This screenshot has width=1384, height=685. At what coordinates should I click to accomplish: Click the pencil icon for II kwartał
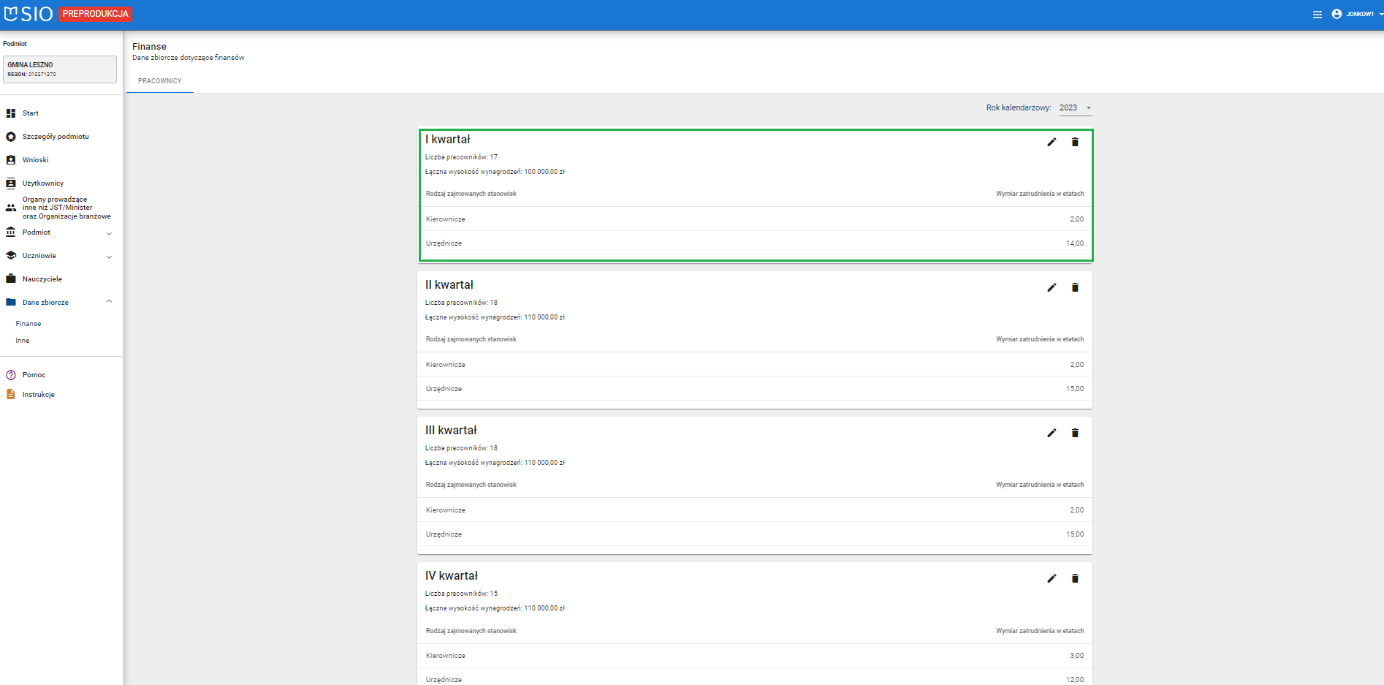click(1051, 288)
